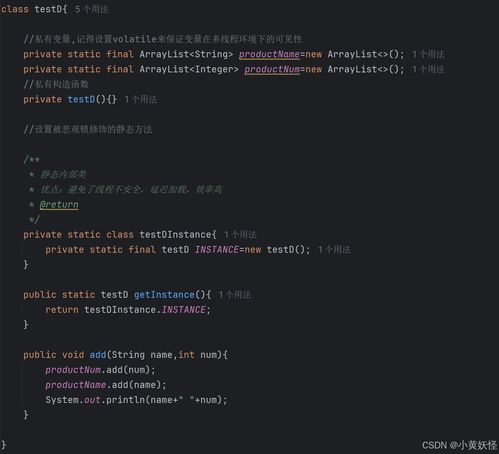Click the productNum.add(num) call line
The width and height of the screenshot is (499, 454).
(100, 370)
